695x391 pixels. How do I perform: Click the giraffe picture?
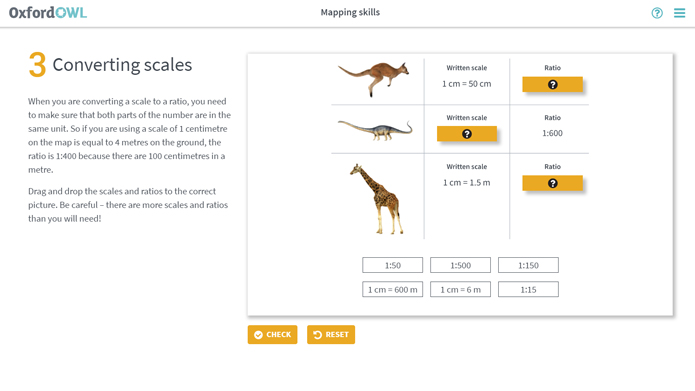377,199
